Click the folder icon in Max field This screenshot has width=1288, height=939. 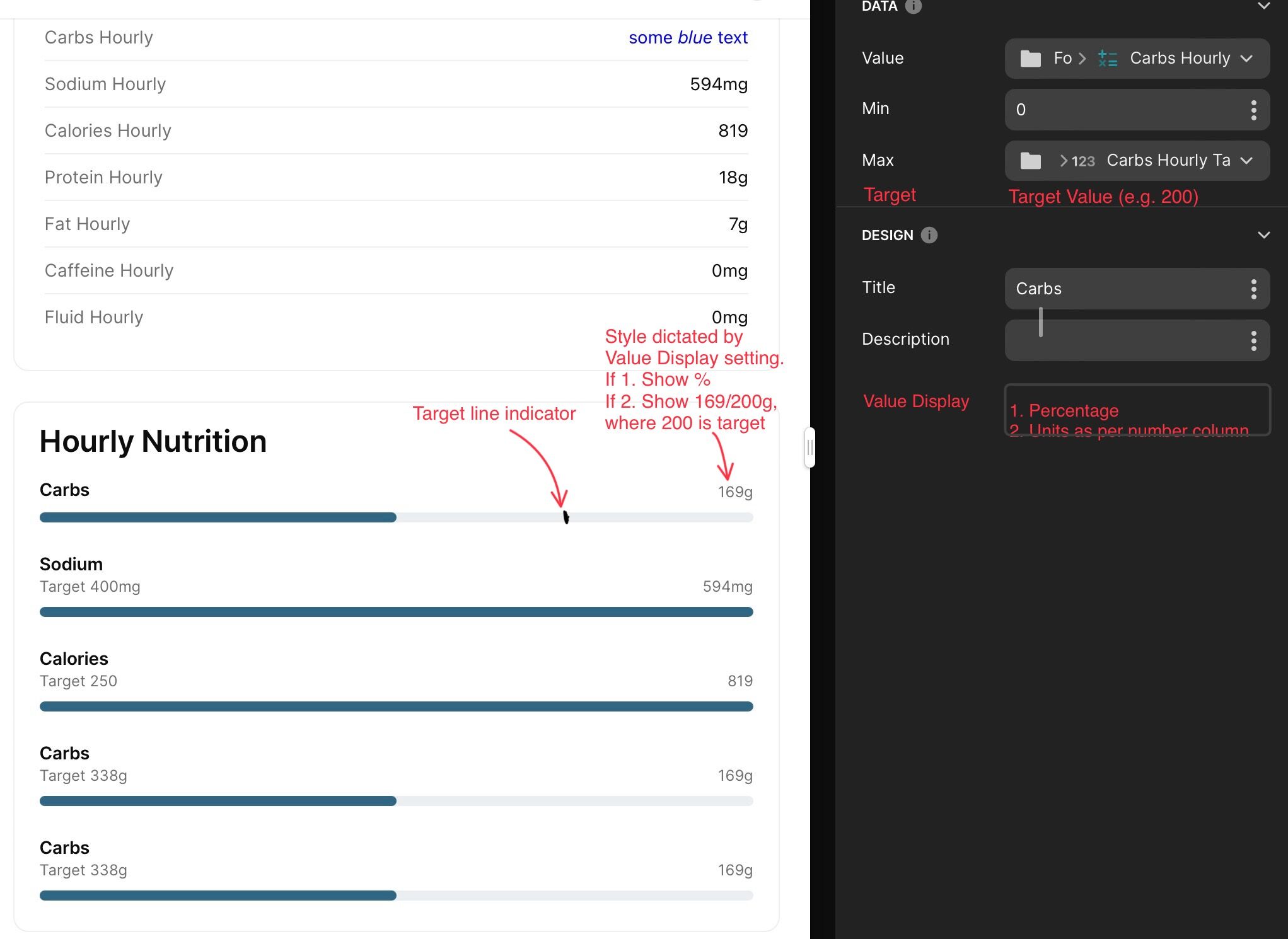click(1030, 161)
